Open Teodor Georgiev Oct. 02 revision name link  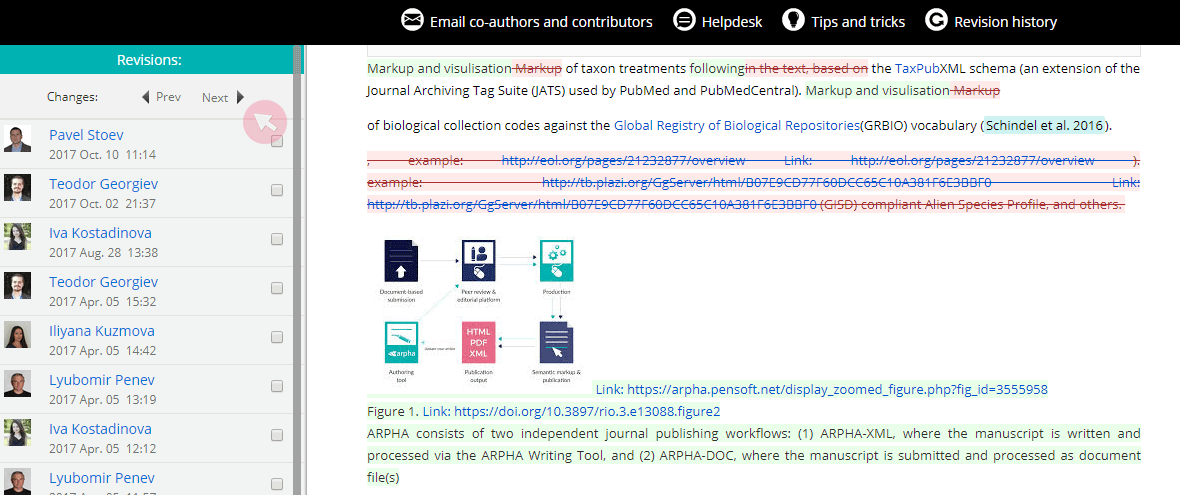[103, 184]
